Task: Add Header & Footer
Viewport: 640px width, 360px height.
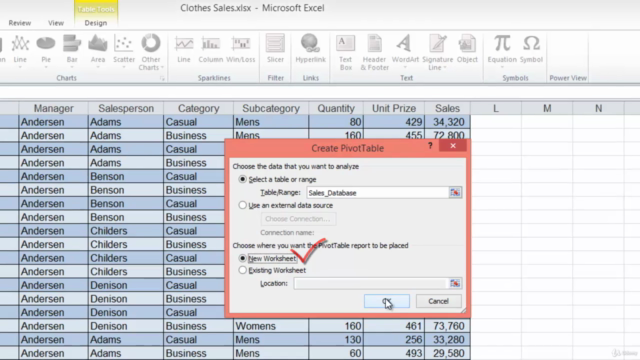Action: pyautogui.click(x=374, y=52)
